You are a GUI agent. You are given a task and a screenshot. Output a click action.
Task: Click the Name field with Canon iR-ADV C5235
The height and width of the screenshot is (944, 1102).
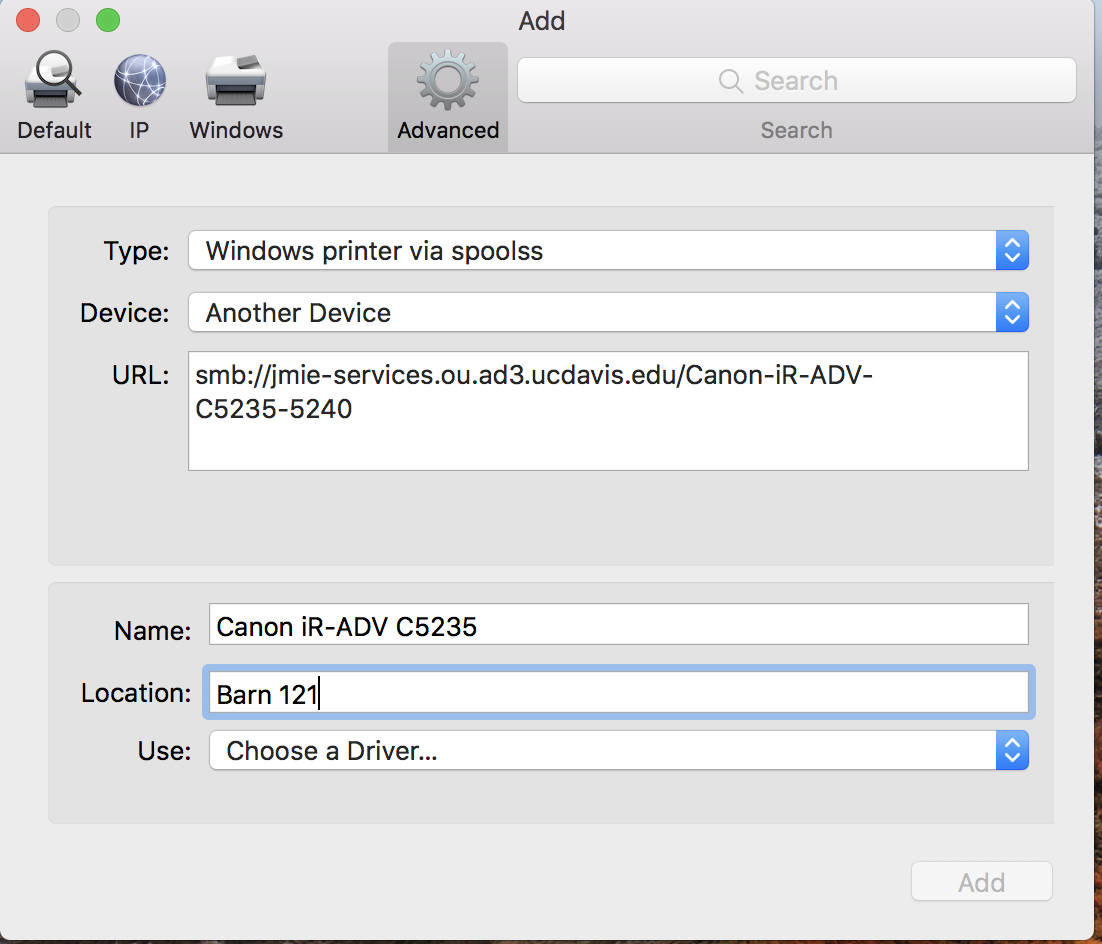point(618,624)
